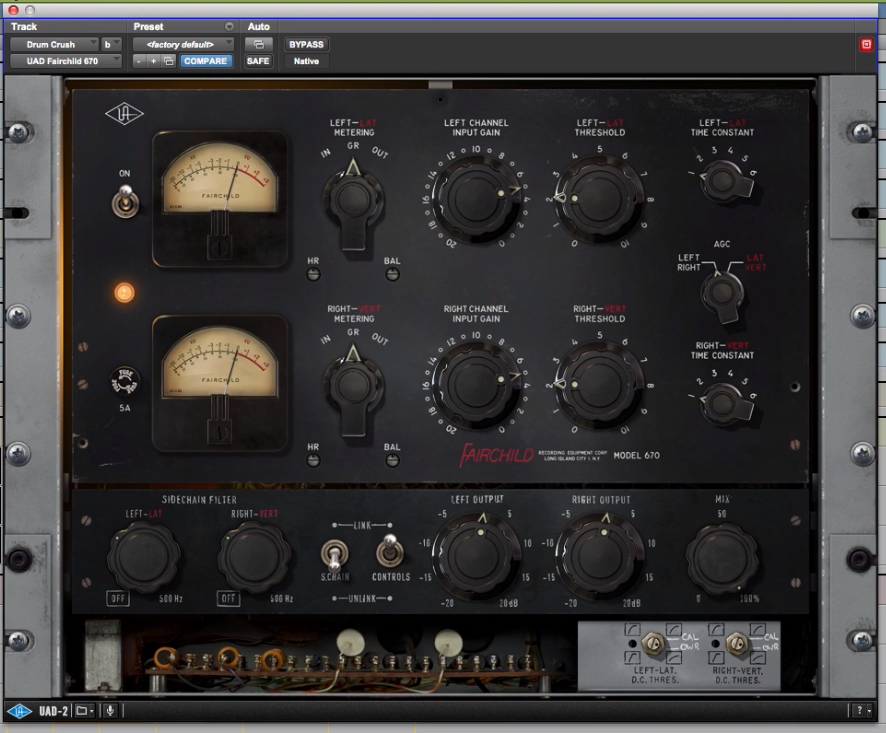Click the lower HR trim screw
This screenshot has height=733, width=886.
pyautogui.click(x=313, y=461)
